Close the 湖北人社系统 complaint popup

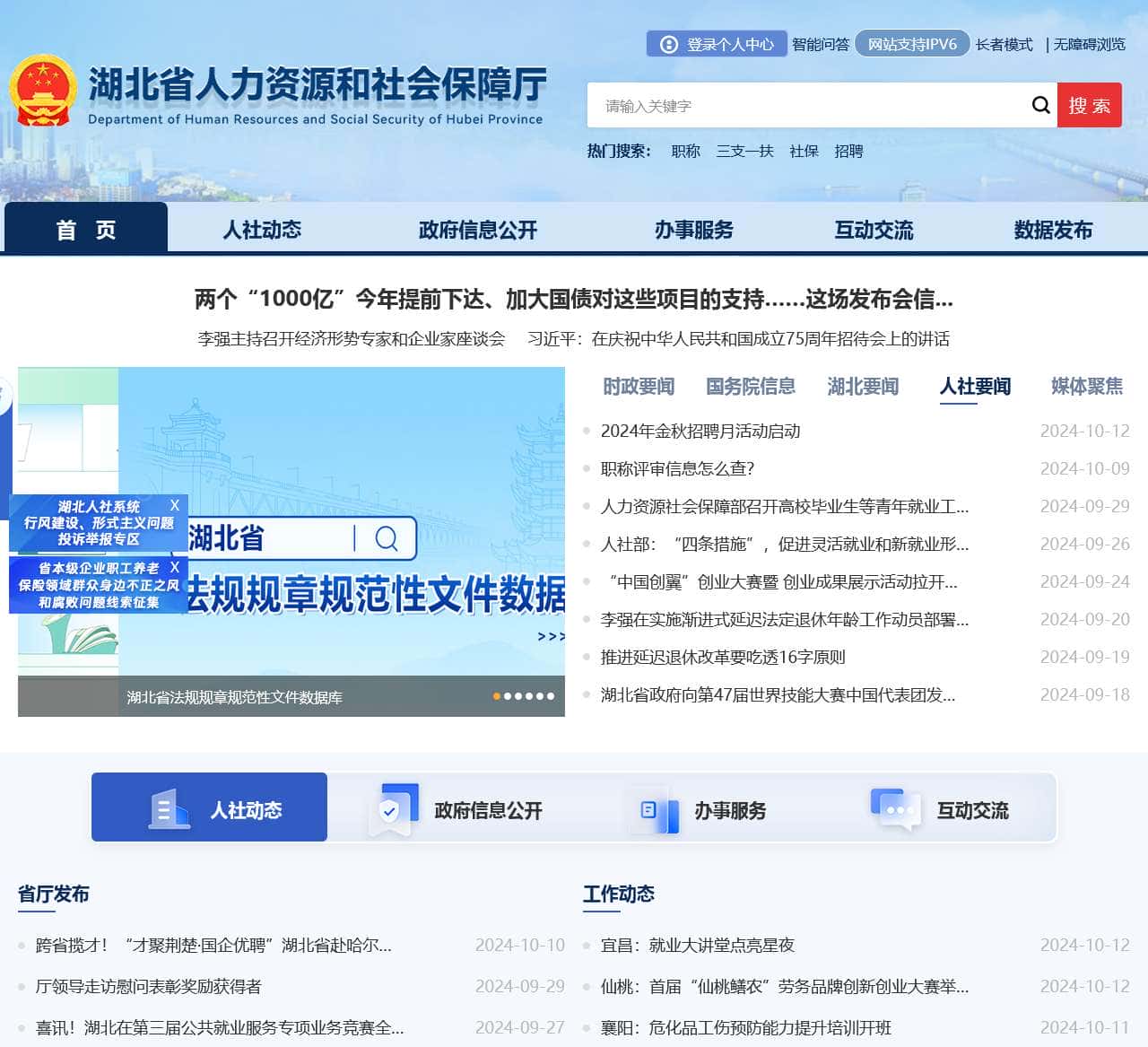tap(175, 505)
